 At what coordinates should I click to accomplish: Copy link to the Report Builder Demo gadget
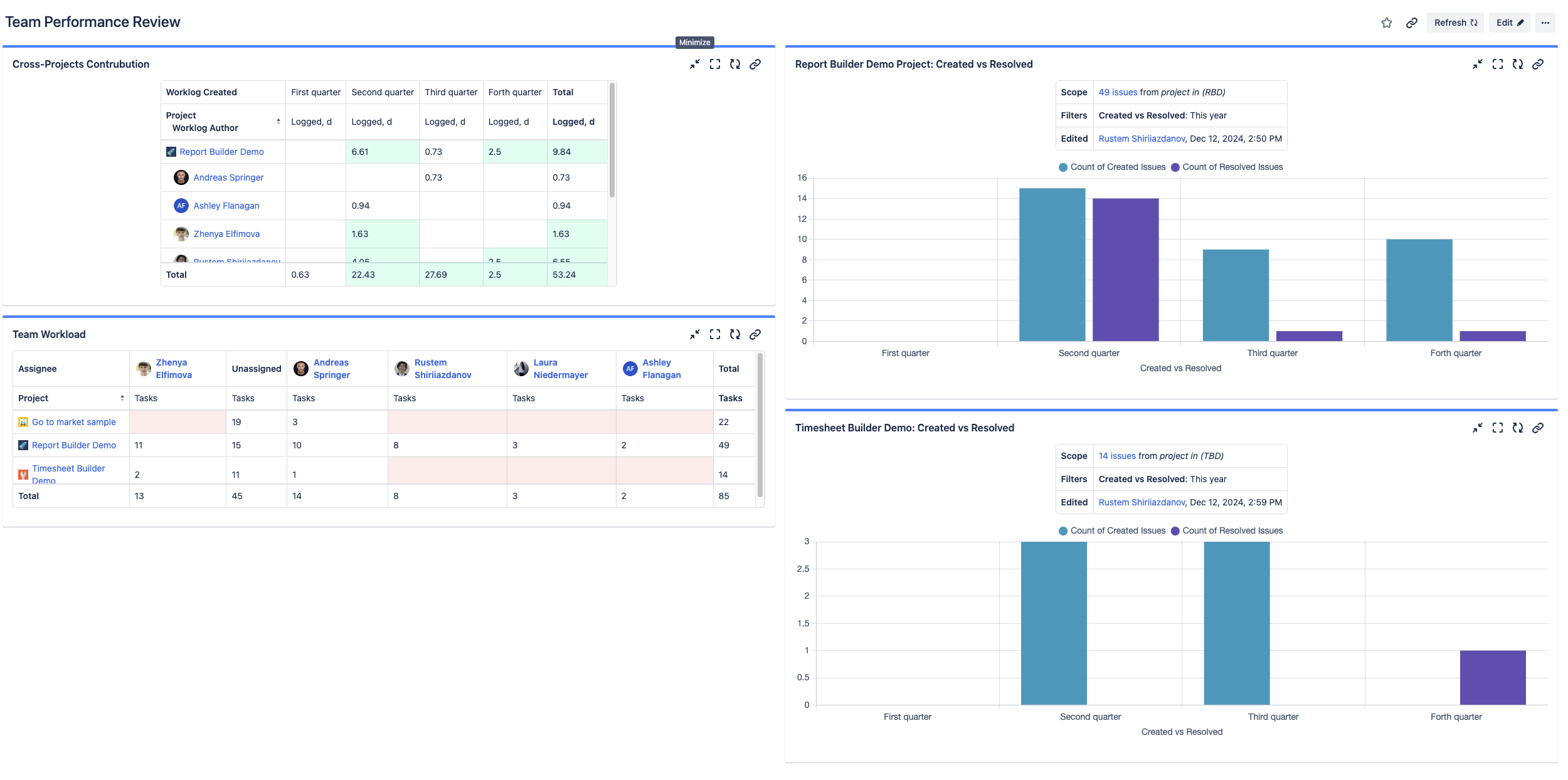(x=1539, y=64)
